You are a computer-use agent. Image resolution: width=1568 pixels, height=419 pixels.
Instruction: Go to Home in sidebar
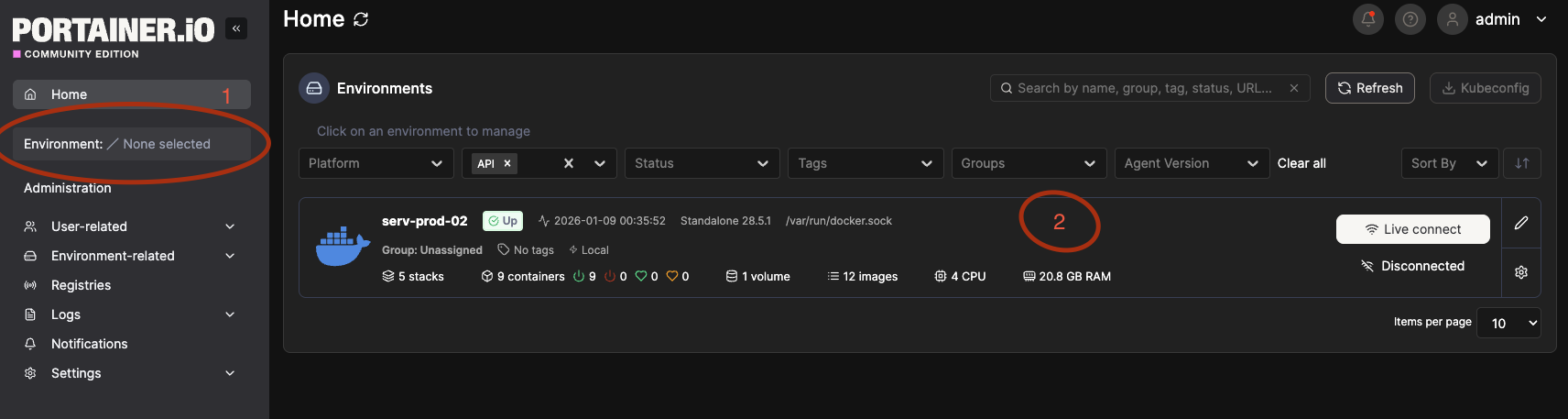(x=132, y=94)
